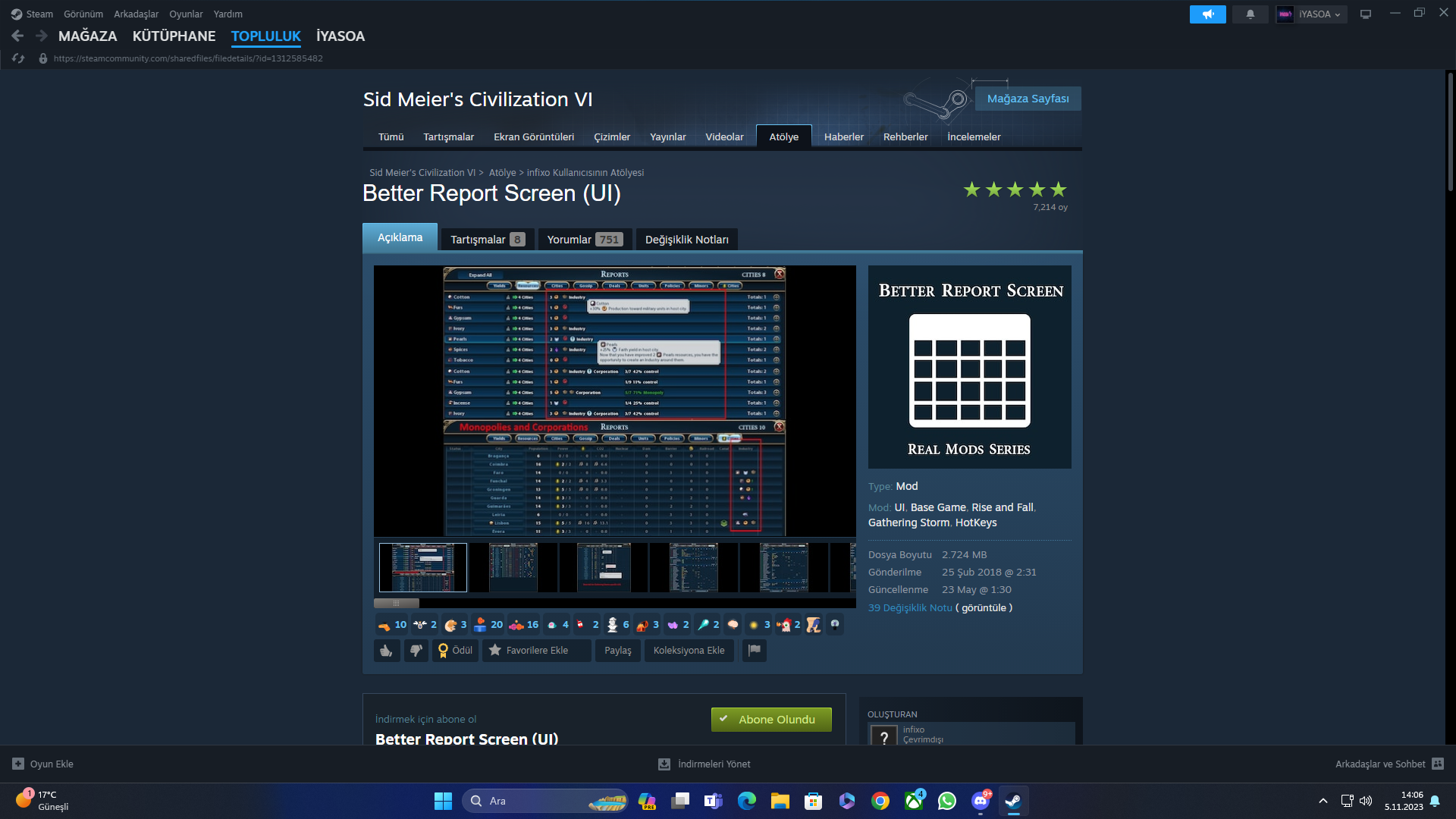Click the Mağaza Sayfası button

click(1028, 99)
